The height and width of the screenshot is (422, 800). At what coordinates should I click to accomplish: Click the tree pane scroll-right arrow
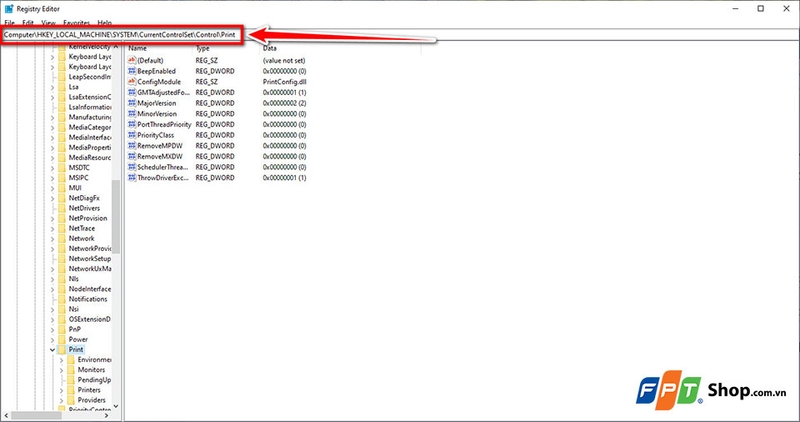pyautogui.click(x=107, y=416)
